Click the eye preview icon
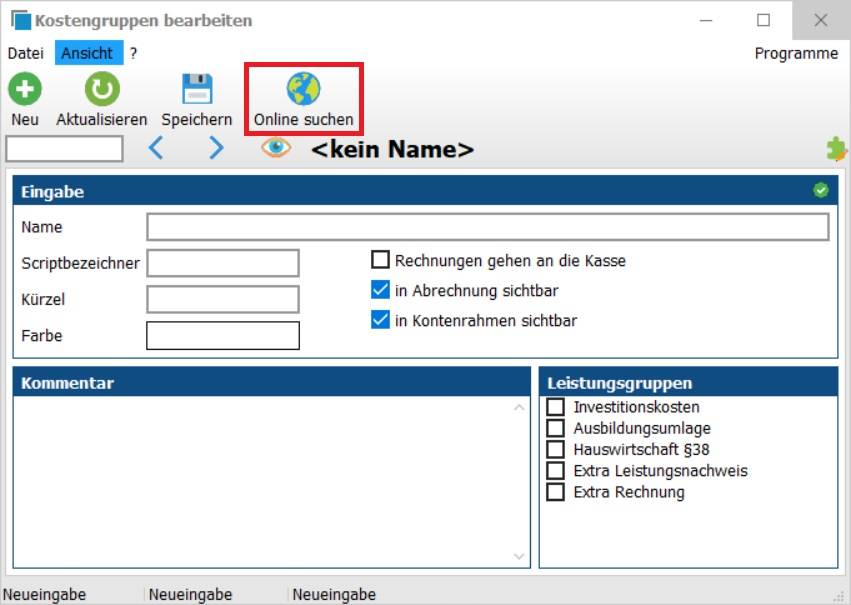The height and width of the screenshot is (605, 851). (x=276, y=148)
